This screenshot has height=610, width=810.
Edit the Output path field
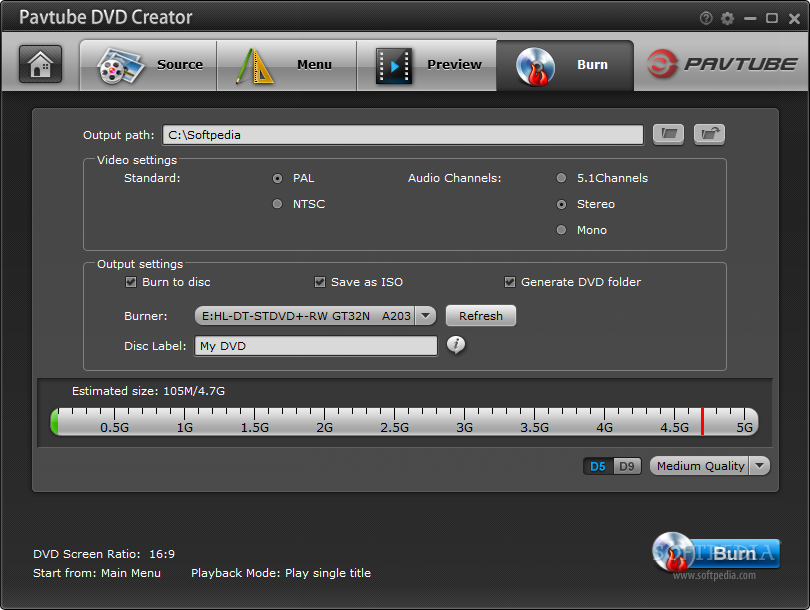pyautogui.click(x=403, y=135)
